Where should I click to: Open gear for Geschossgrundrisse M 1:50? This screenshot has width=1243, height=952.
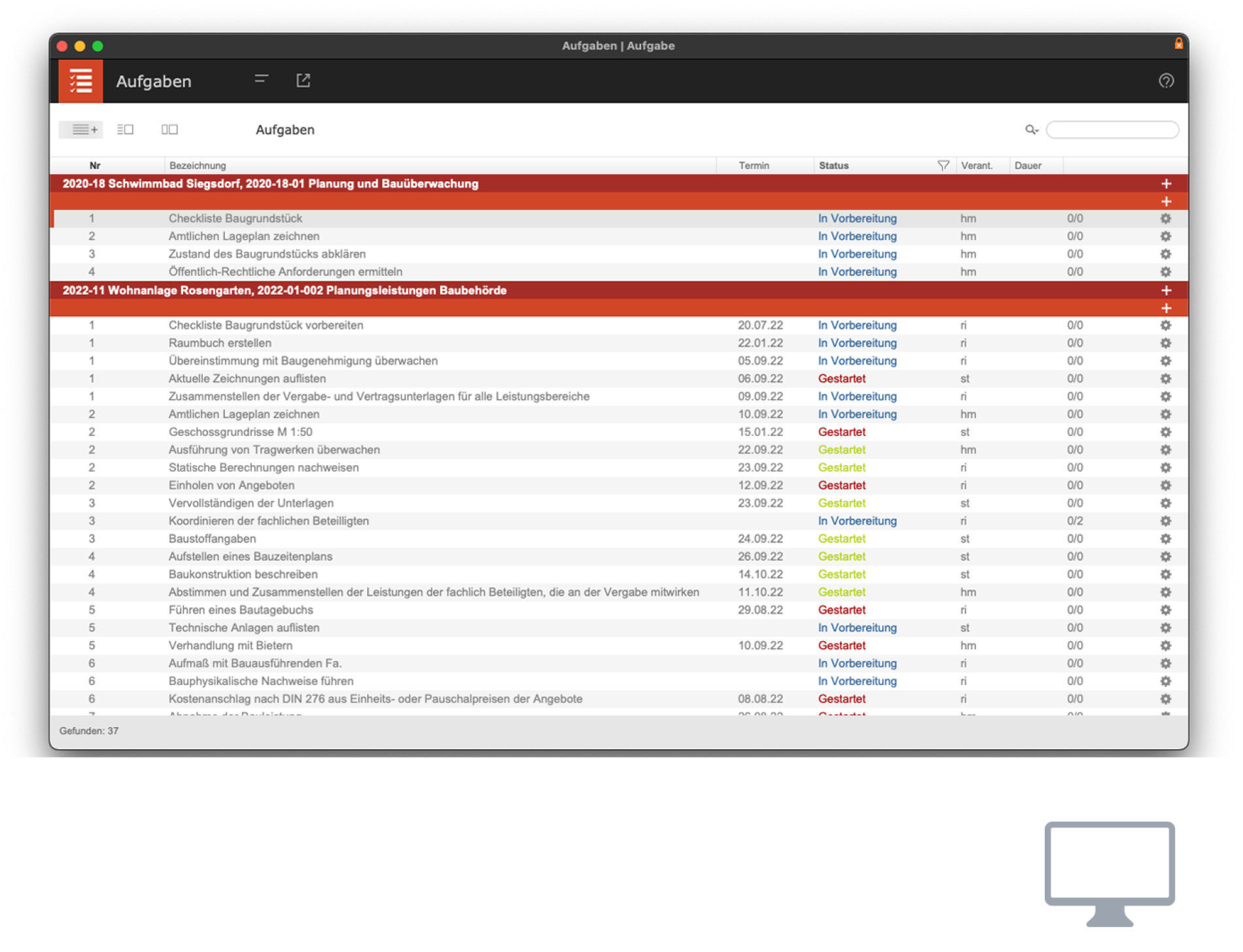coord(1166,432)
